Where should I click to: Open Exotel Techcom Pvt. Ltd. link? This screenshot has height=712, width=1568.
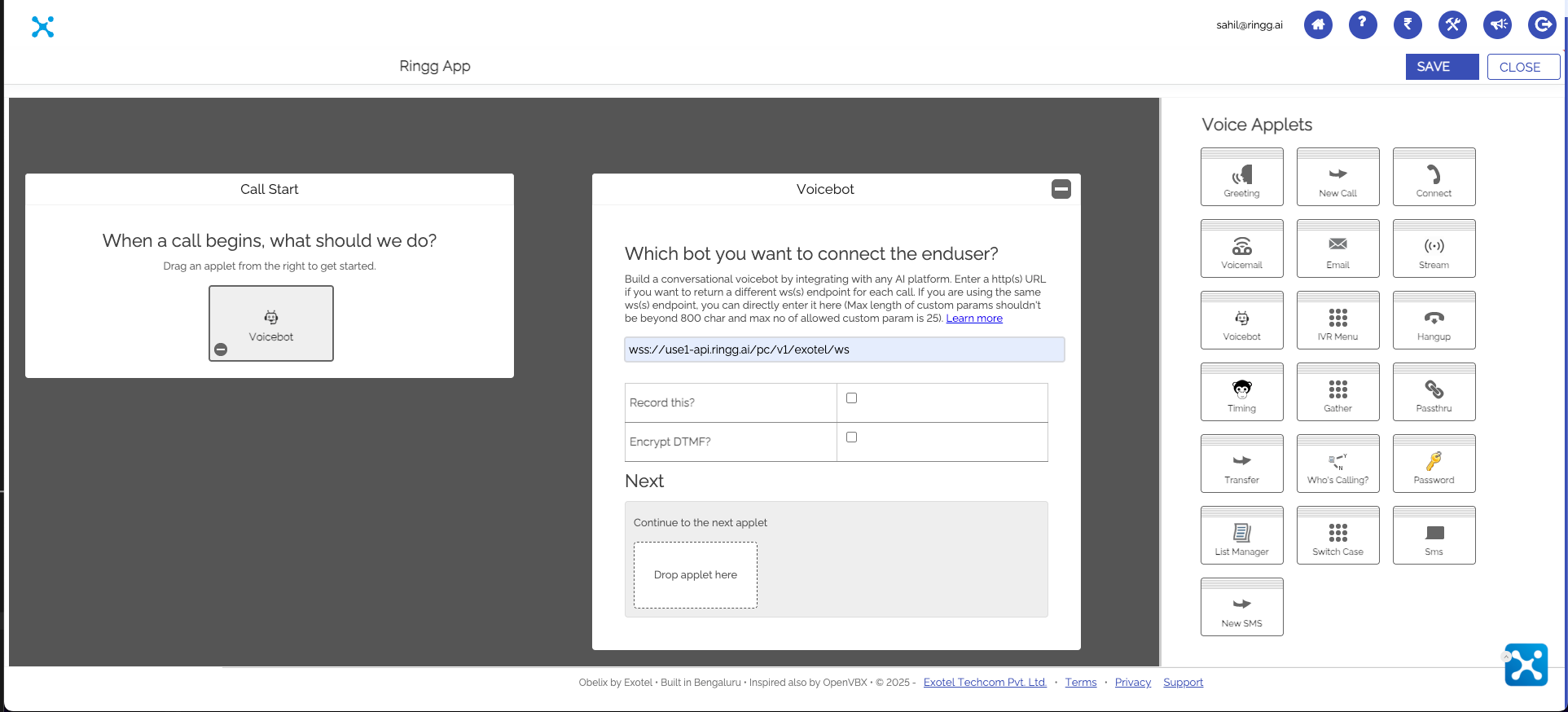coord(985,683)
